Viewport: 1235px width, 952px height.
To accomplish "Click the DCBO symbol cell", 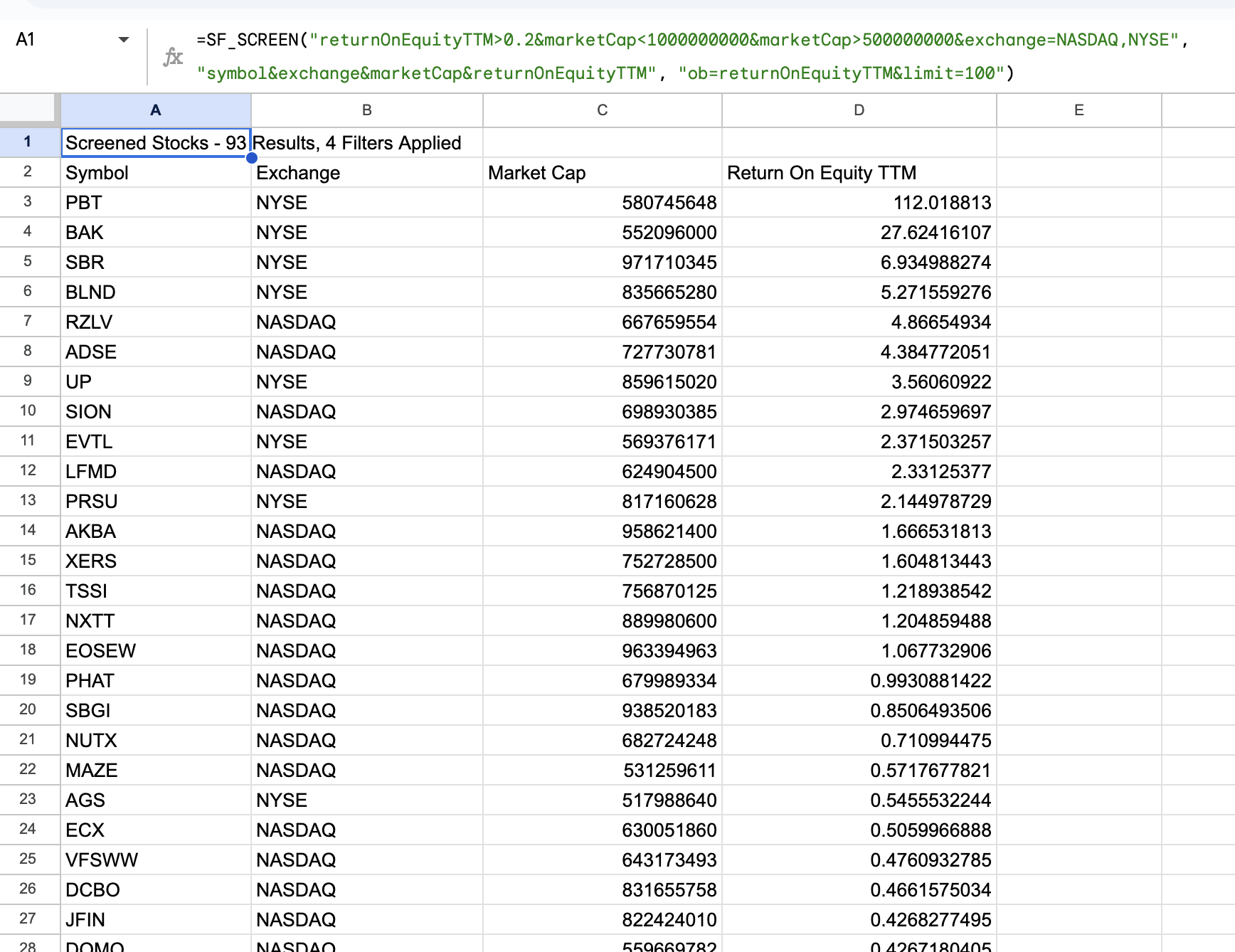I will pyautogui.click(x=156, y=890).
